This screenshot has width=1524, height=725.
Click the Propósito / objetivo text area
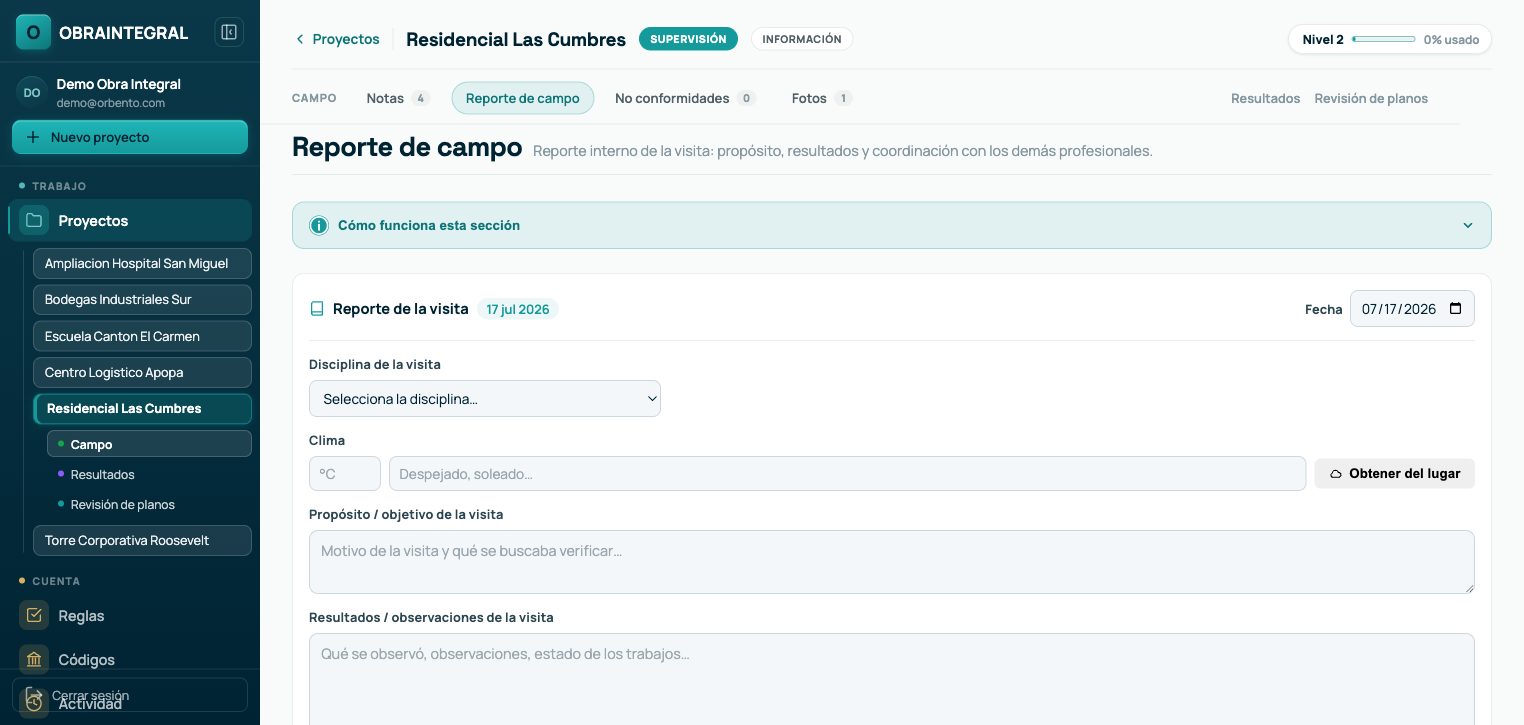tap(892, 562)
